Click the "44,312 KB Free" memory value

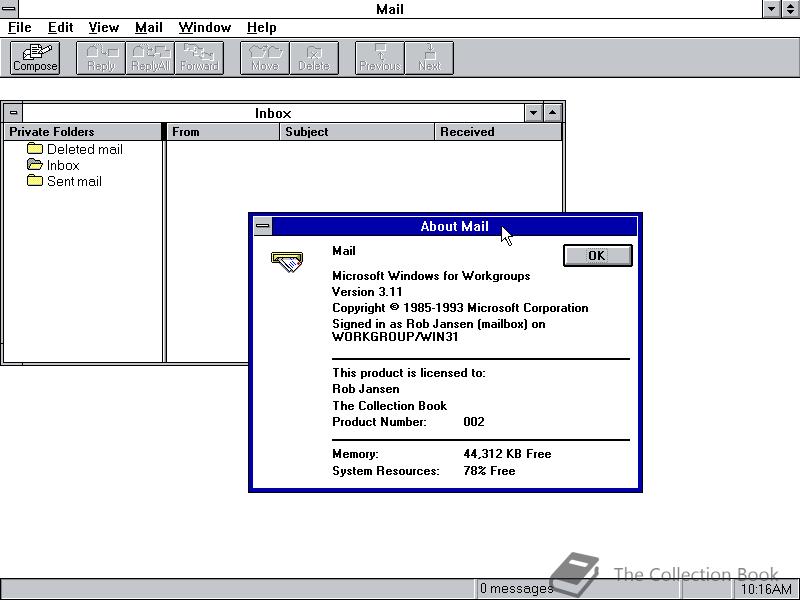click(507, 454)
